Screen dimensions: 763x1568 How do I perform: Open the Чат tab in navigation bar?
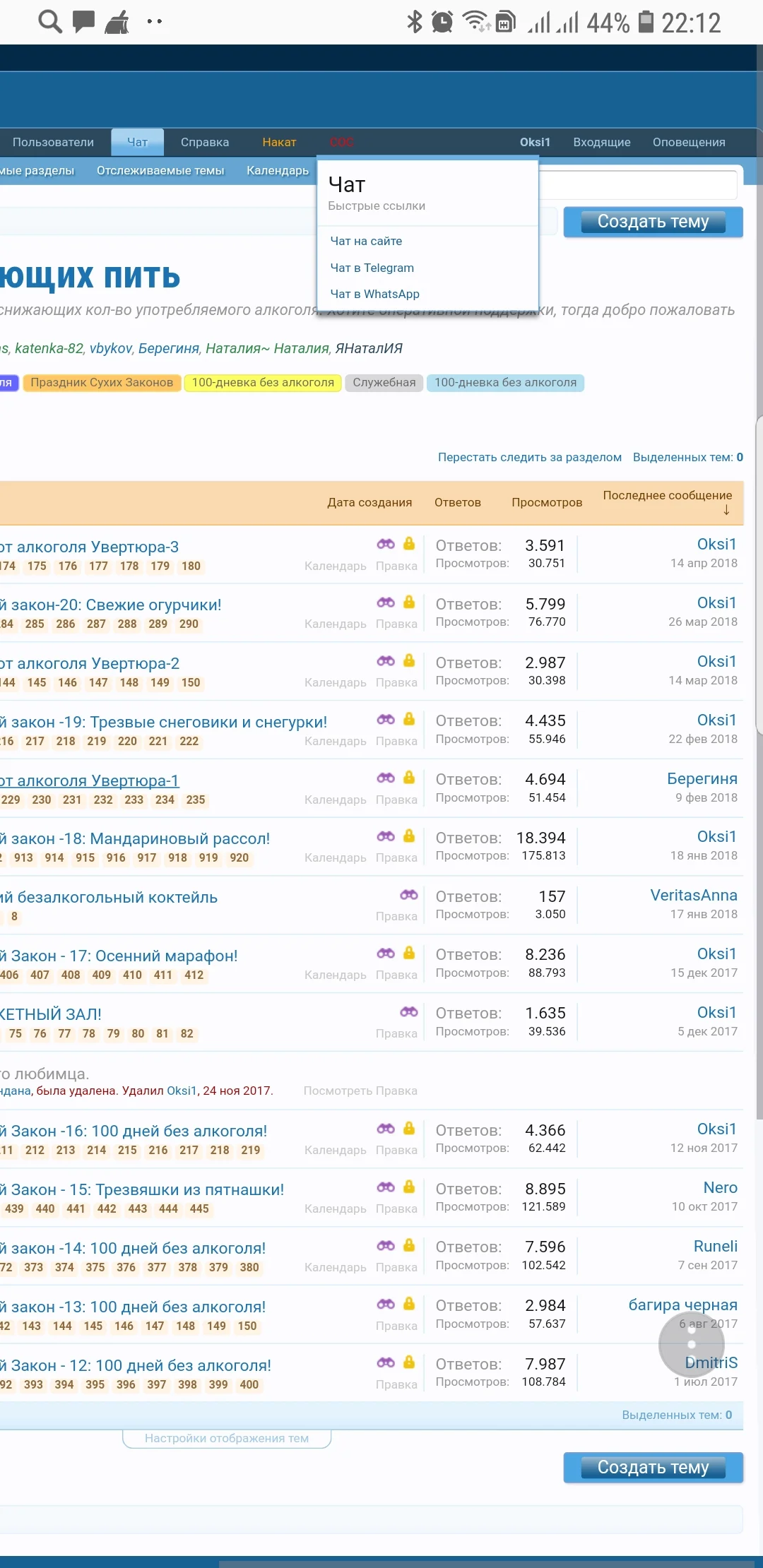click(137, 142)
